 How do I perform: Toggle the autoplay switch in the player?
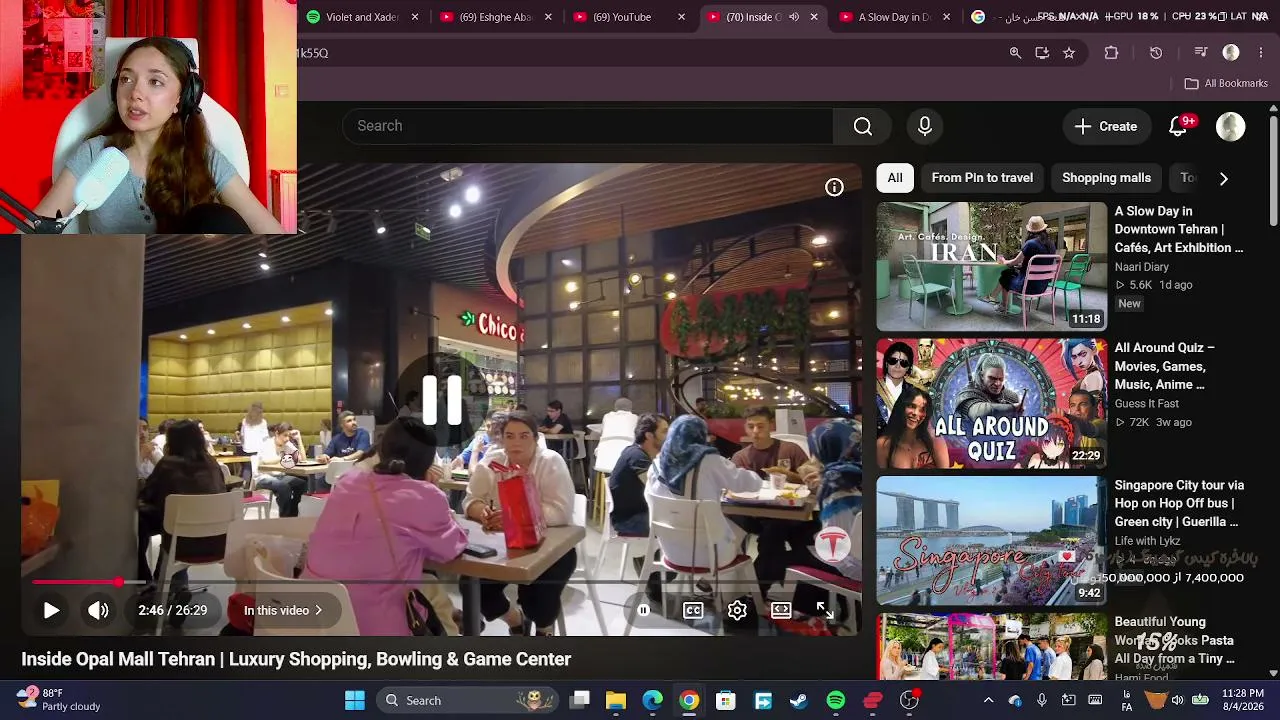click(x=643, y=610)
